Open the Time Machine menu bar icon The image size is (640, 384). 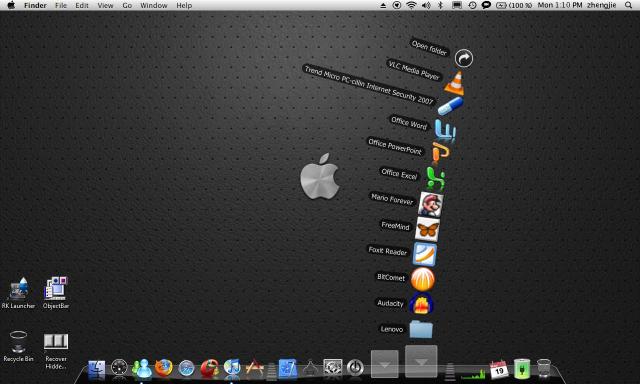pyautogui.click(x=472, y=5)
